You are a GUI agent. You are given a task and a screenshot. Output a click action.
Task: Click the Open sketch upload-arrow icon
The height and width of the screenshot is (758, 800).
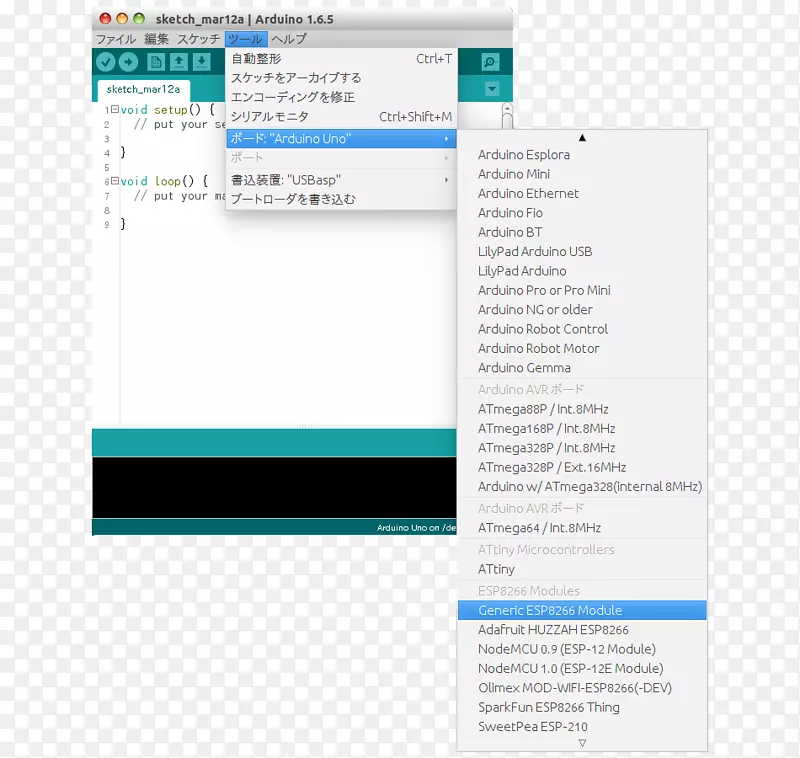tap(178, 61)
